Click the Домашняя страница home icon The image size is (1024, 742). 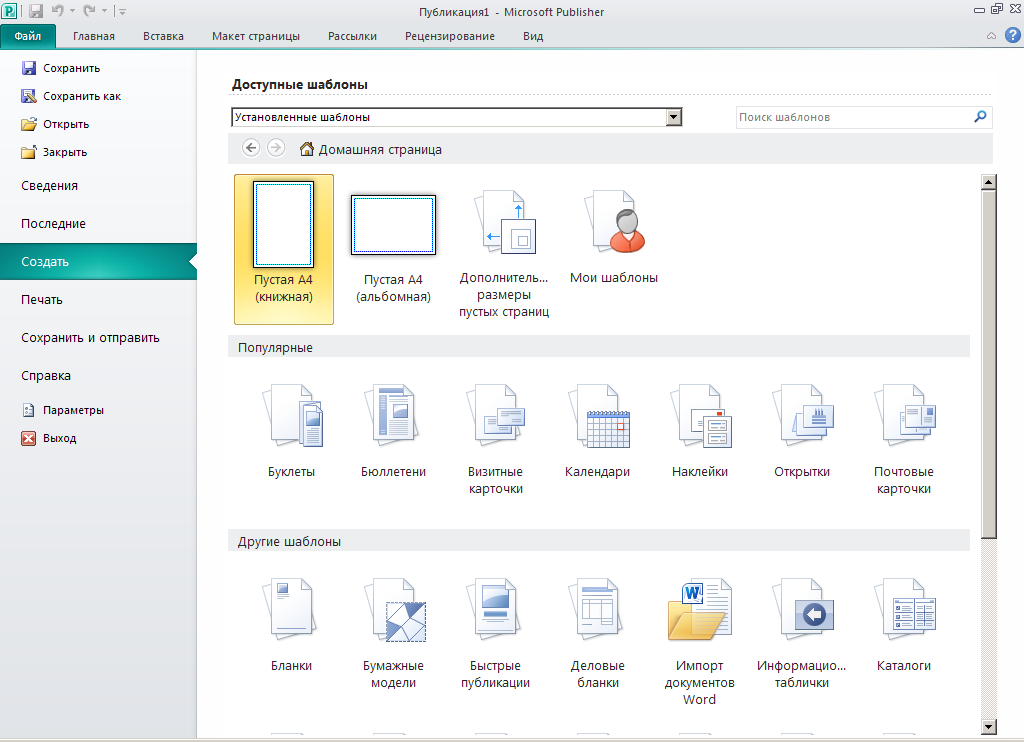306,149
